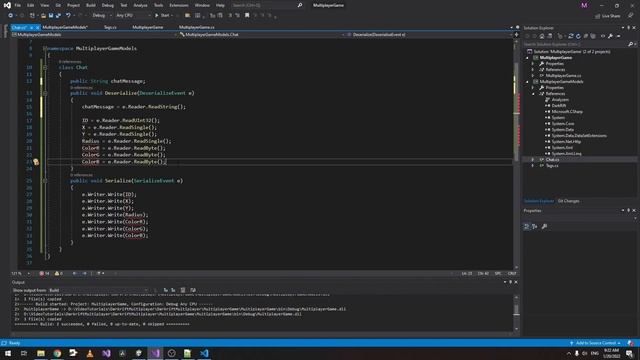640x360 pixels.
Task: Open the Debug configuration dropdown
Action: point(101,16)
